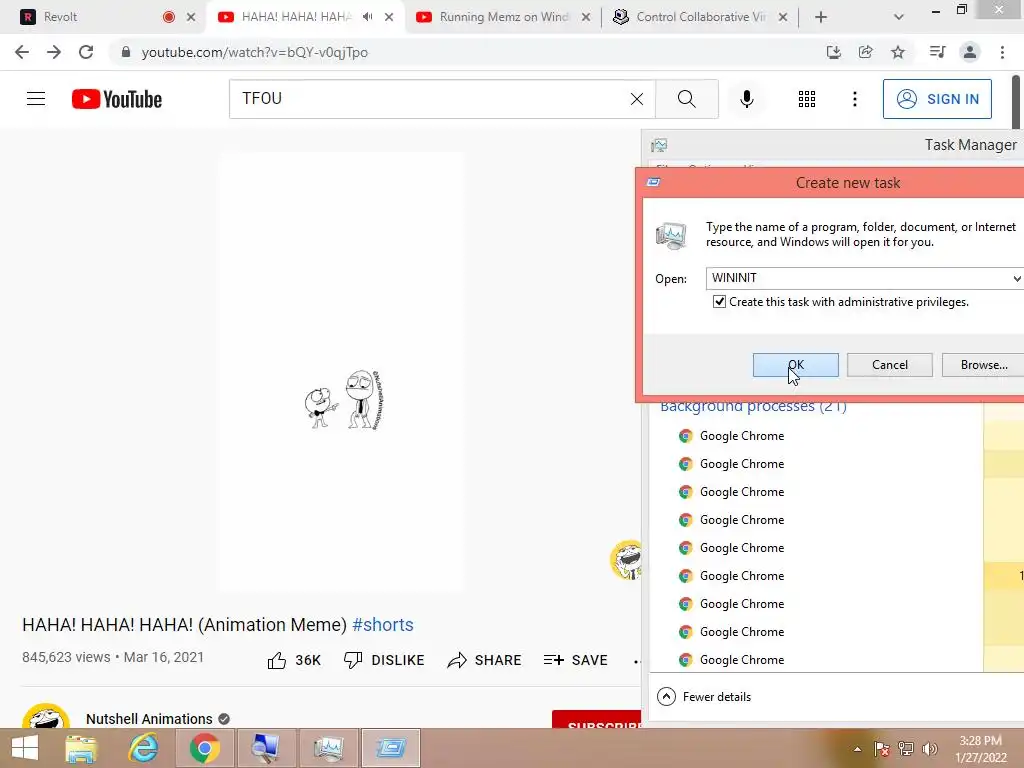
Task: Click the address bar URL
Action: 255,52
